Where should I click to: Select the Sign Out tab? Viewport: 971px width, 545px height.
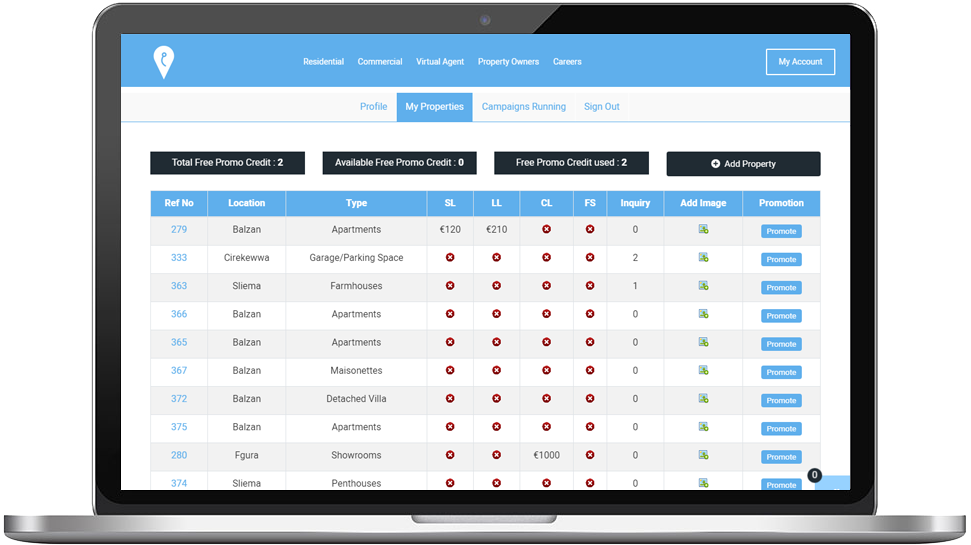tap(601, 107)
